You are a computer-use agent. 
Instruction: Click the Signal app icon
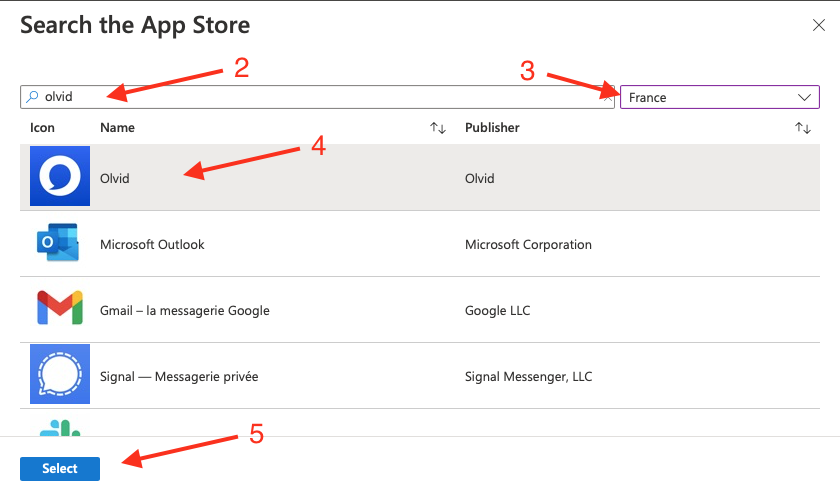59,374
